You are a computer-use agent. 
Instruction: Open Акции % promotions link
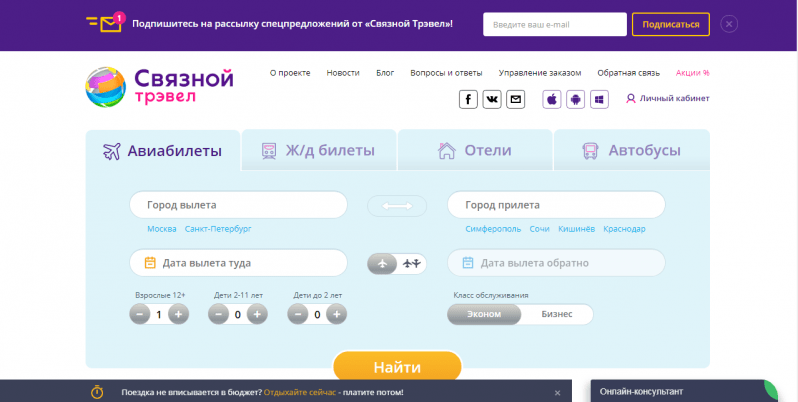pos(693,73)
